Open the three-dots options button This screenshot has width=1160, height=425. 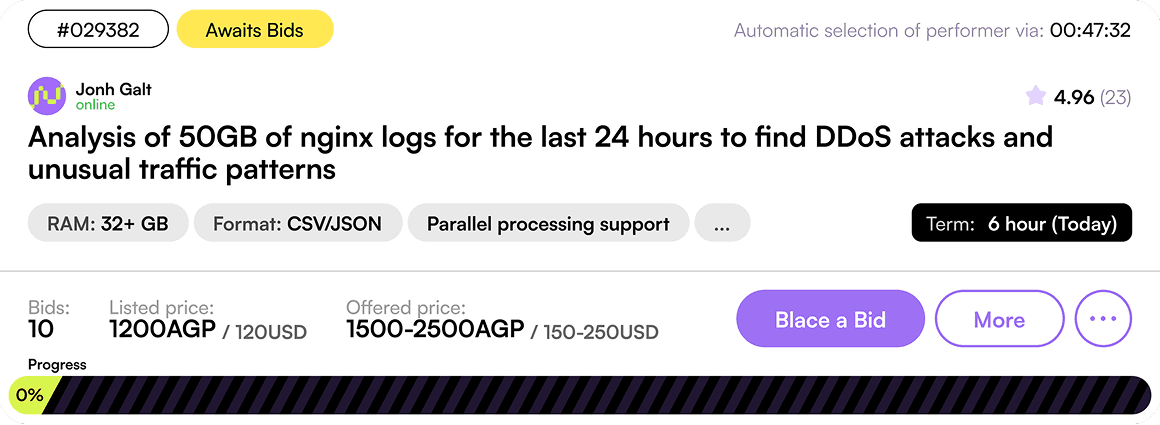tap(1103, 319)
